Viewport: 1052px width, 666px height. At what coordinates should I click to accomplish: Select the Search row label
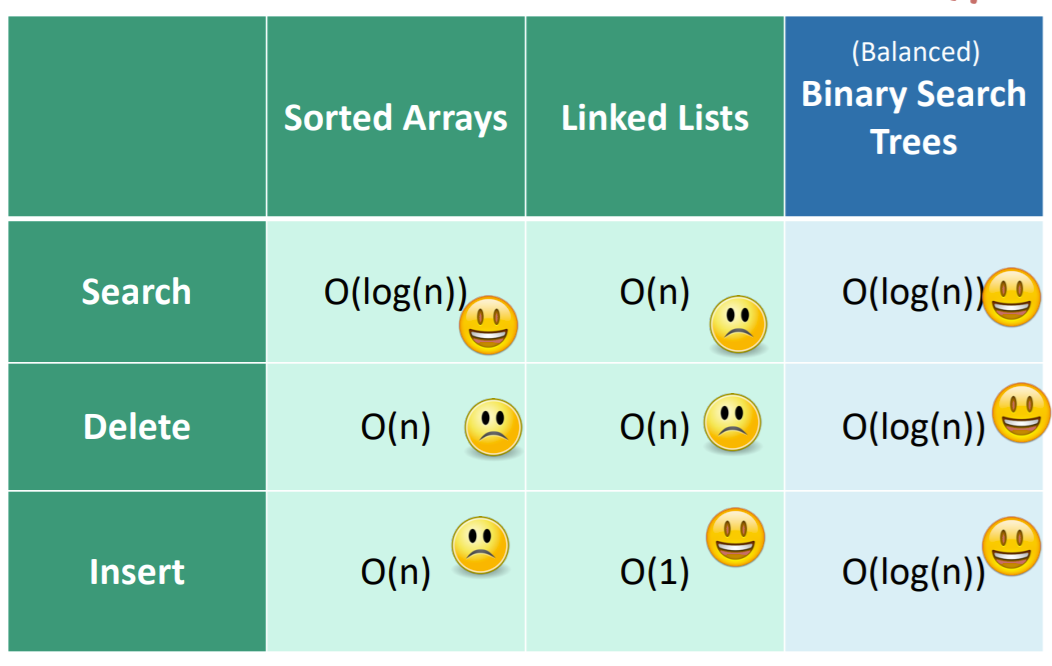pos(136,292)
